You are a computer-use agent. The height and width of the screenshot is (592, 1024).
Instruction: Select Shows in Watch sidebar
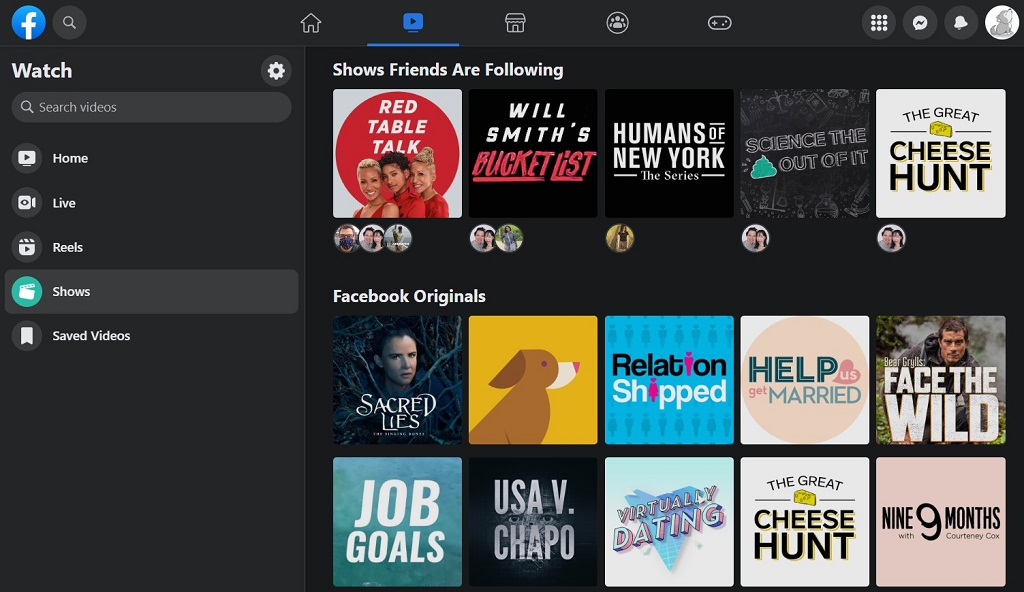point(152,291)
